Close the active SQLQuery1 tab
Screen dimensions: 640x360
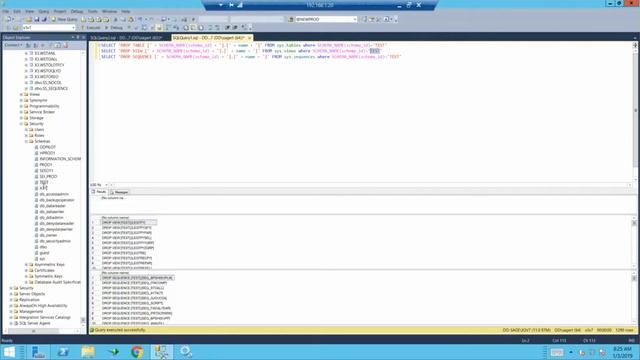click(x=249, y=38)
